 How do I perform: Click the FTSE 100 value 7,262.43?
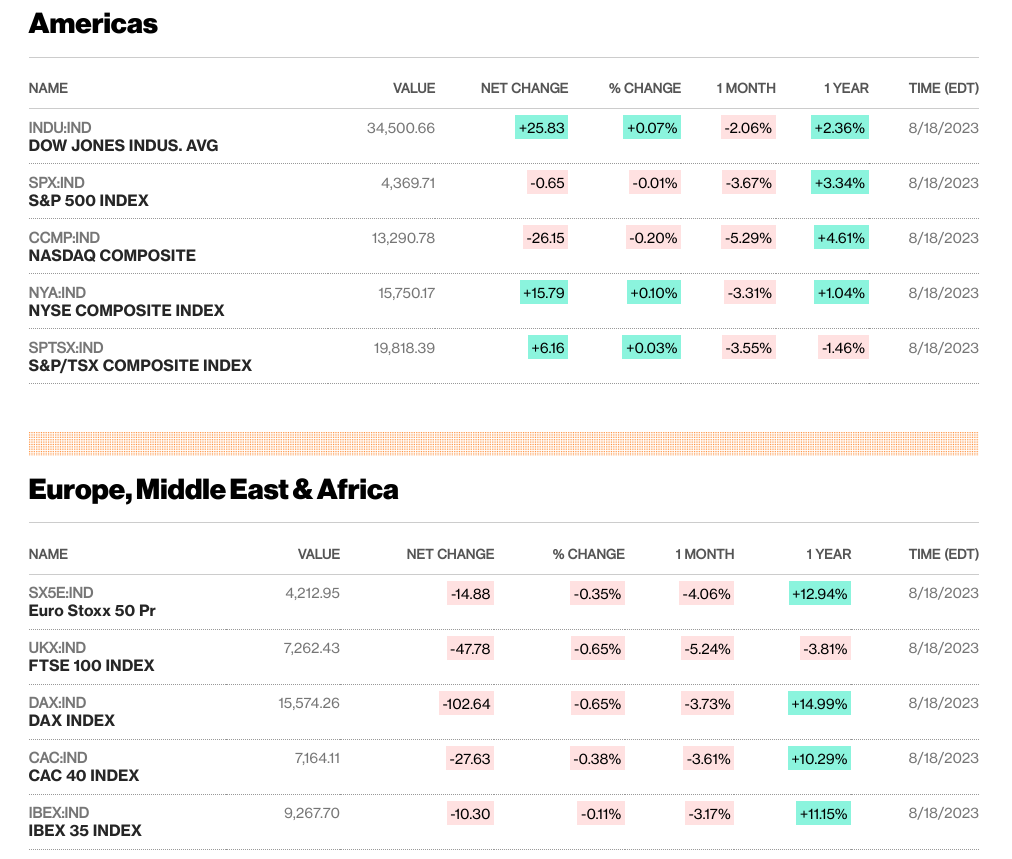(x=312, y=647)
